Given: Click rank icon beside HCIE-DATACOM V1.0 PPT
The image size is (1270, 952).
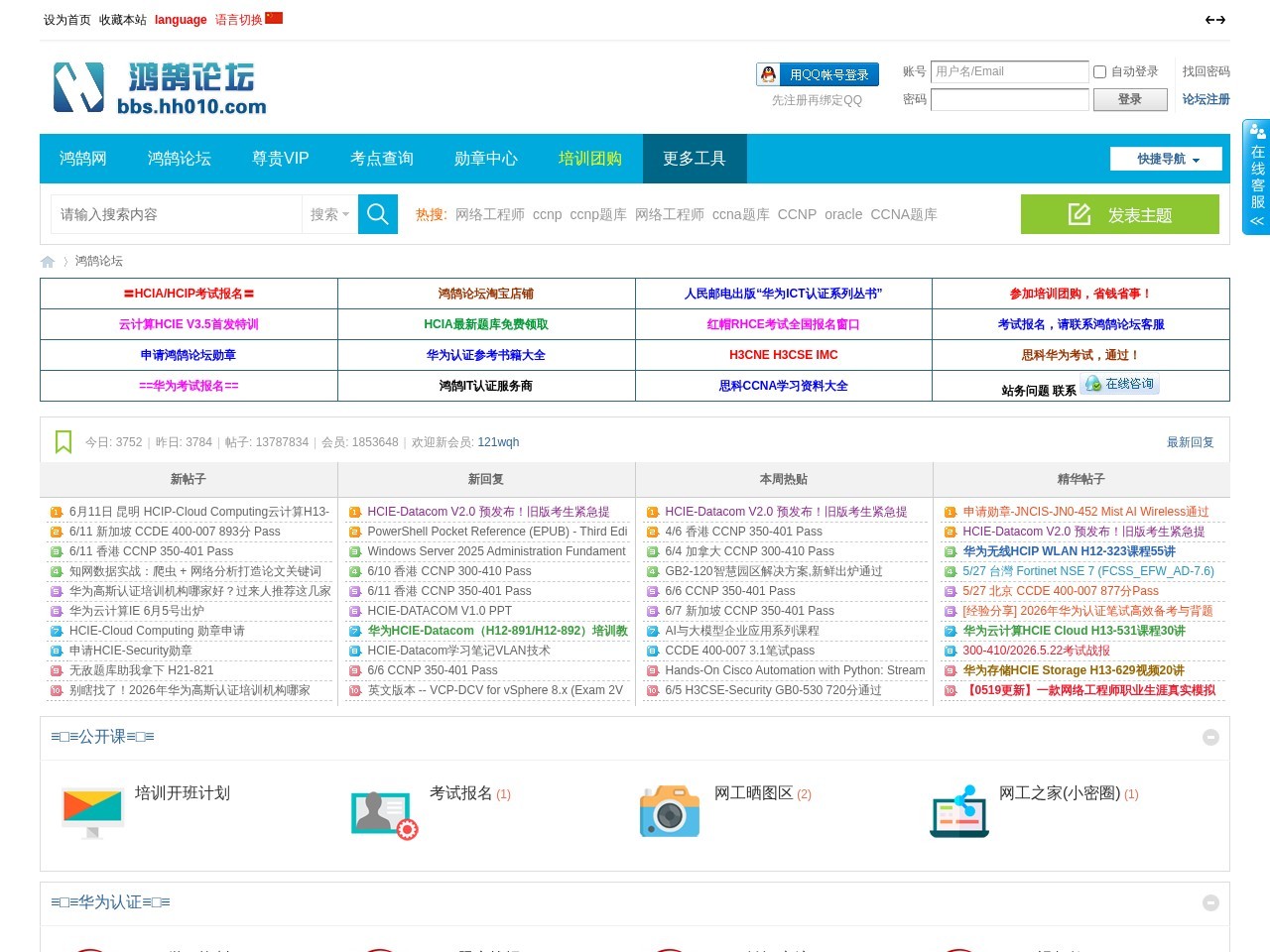Looking at the screenshot, I should [x=355, y=611].
